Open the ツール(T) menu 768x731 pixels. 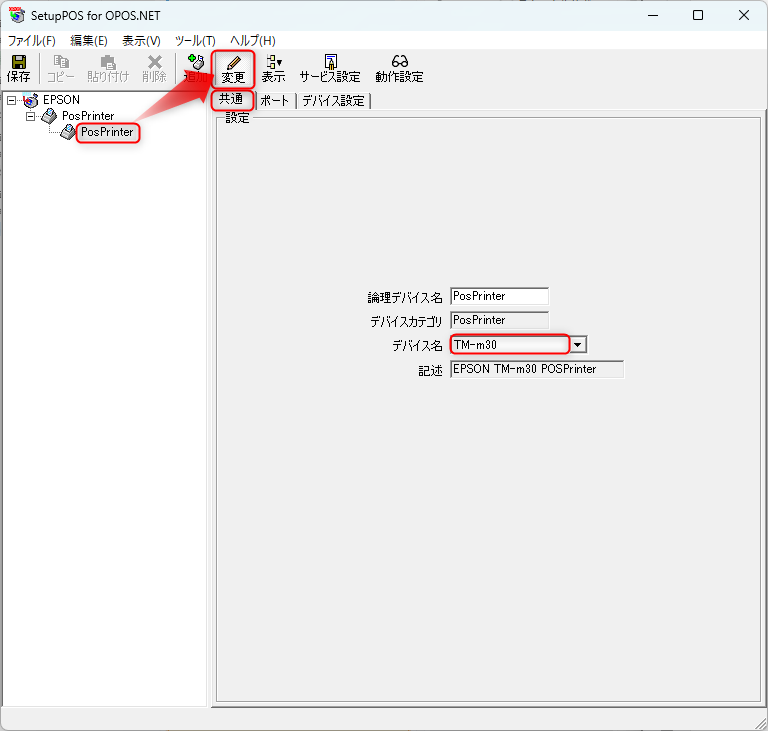[x=195, y=41]
